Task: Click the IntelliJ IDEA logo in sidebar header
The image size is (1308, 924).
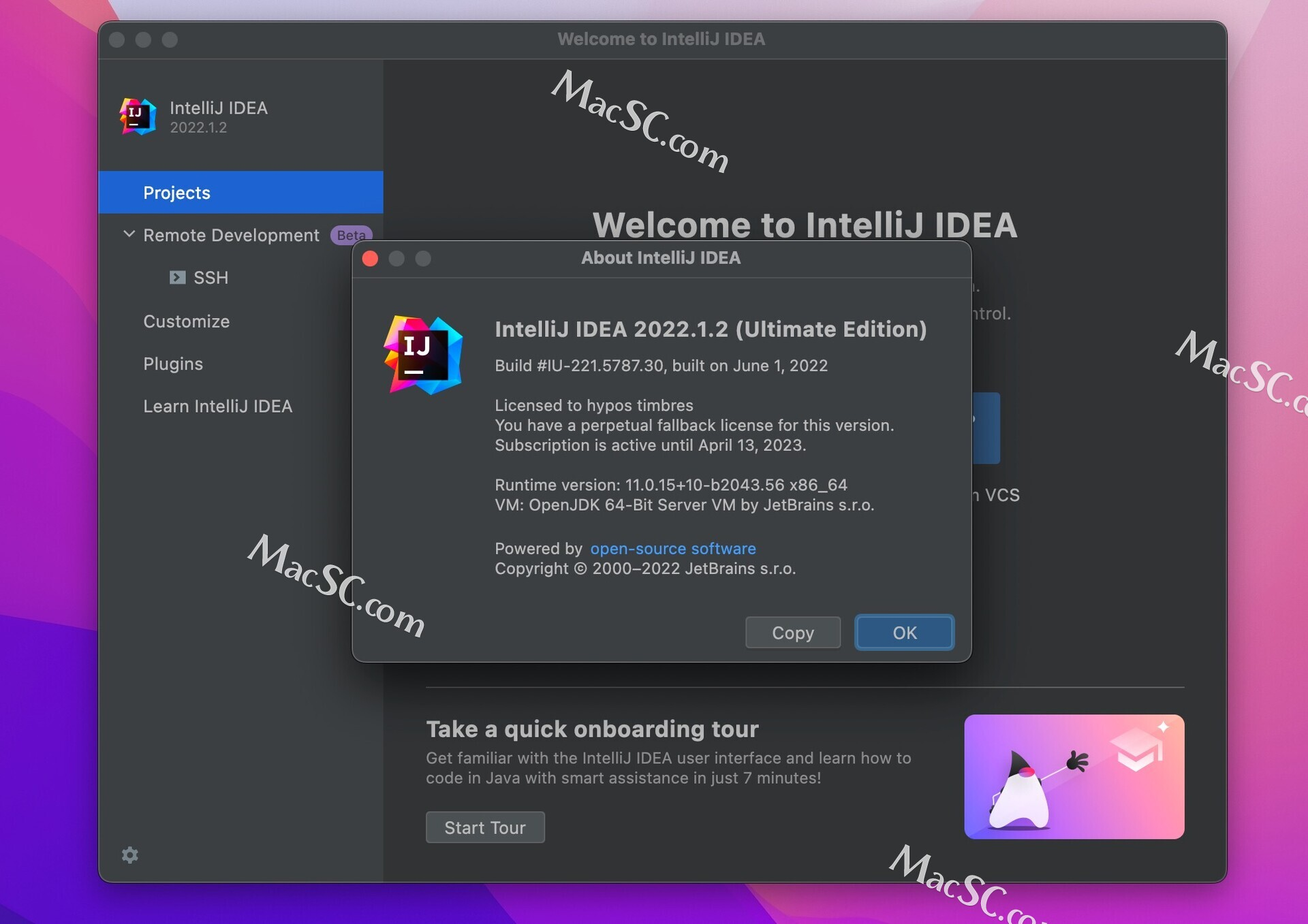Action: click(x=138, y=116)
